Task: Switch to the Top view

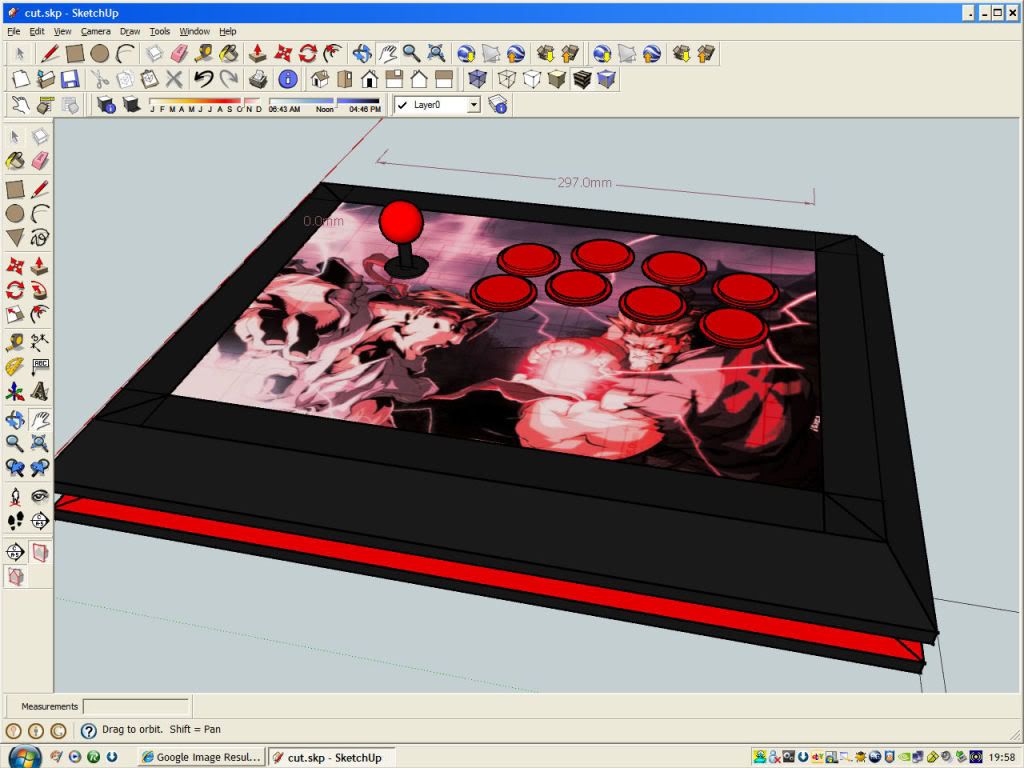Action: tap(344, 79)
